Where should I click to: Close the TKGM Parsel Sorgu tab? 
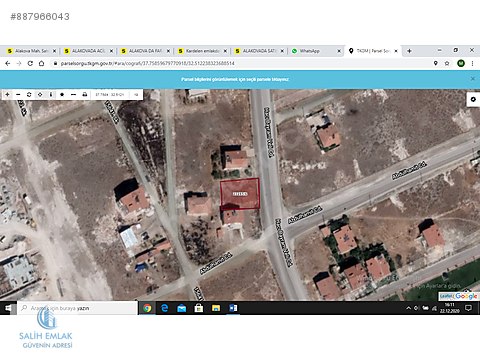click(x=396, y=51)
